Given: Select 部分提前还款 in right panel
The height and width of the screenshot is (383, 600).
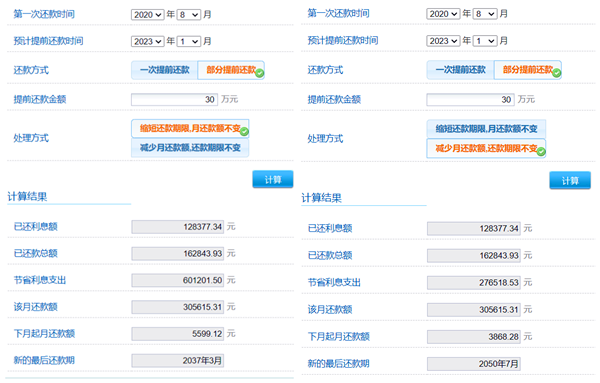Looking at the screenshot, I should [528, 70].
